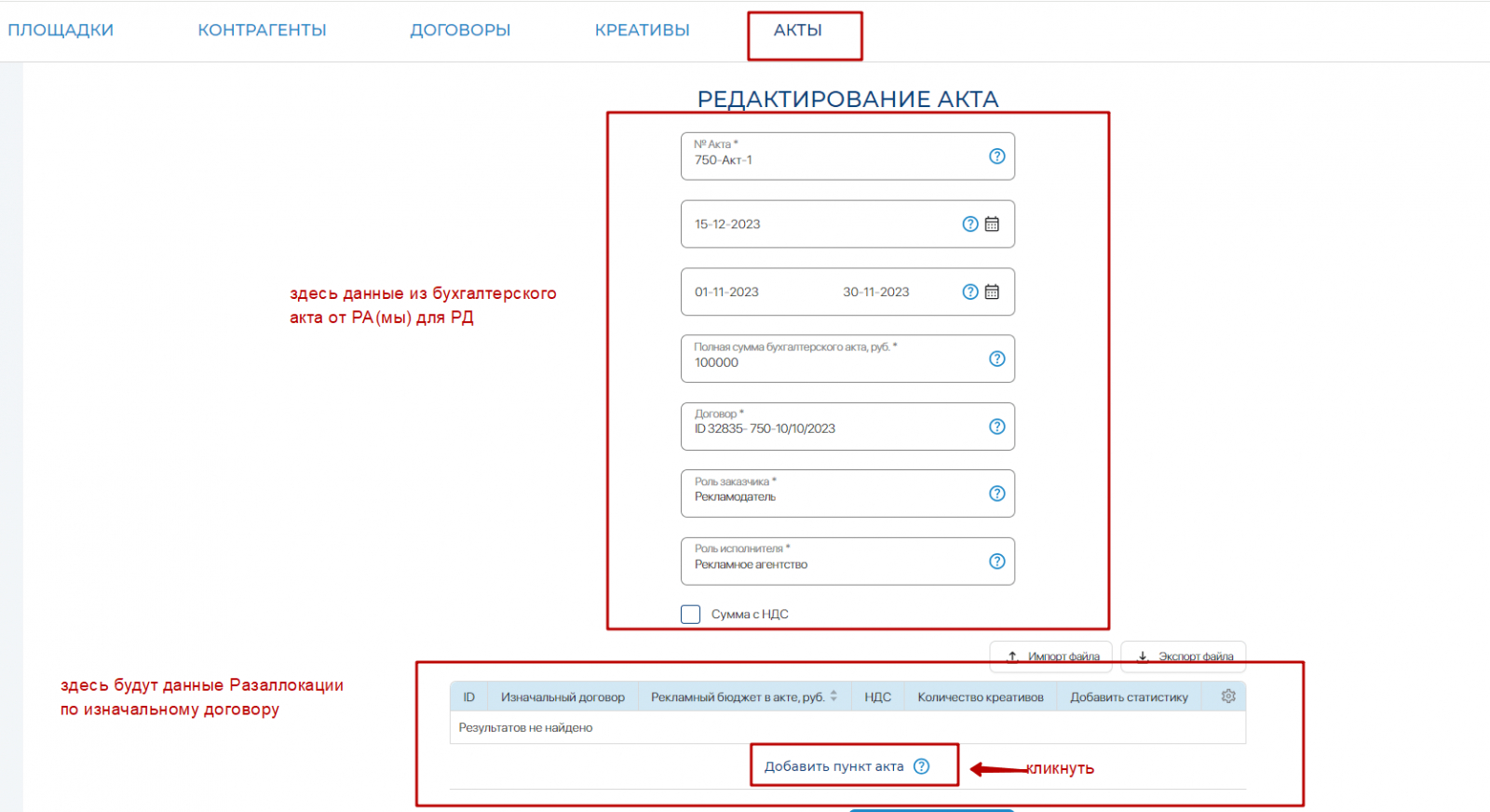Open the АКТЫ tab
This screenshot has width=1490, height=812.
point(798,31)
